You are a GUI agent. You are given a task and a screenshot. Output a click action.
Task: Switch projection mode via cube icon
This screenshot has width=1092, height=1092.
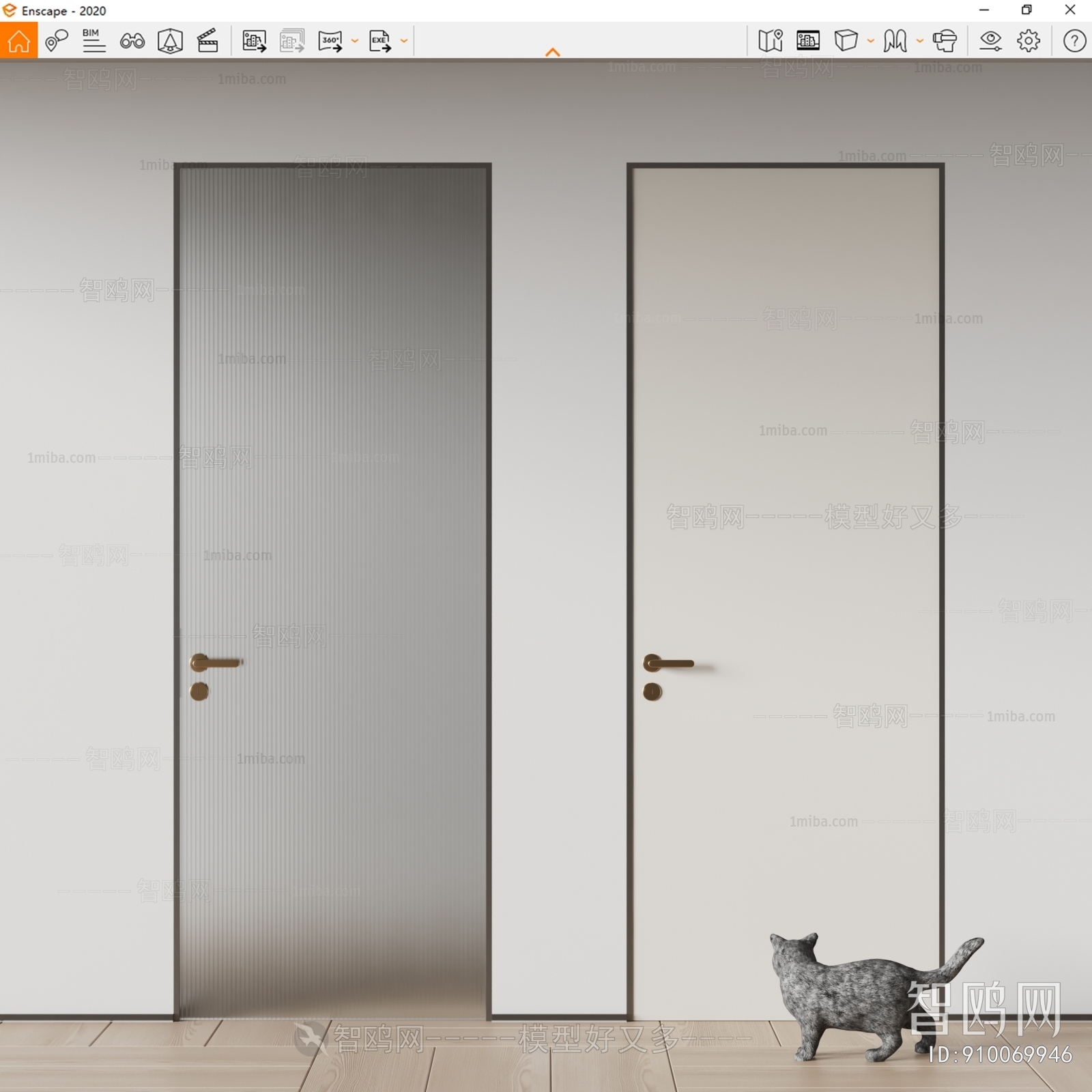click(846, 41)
